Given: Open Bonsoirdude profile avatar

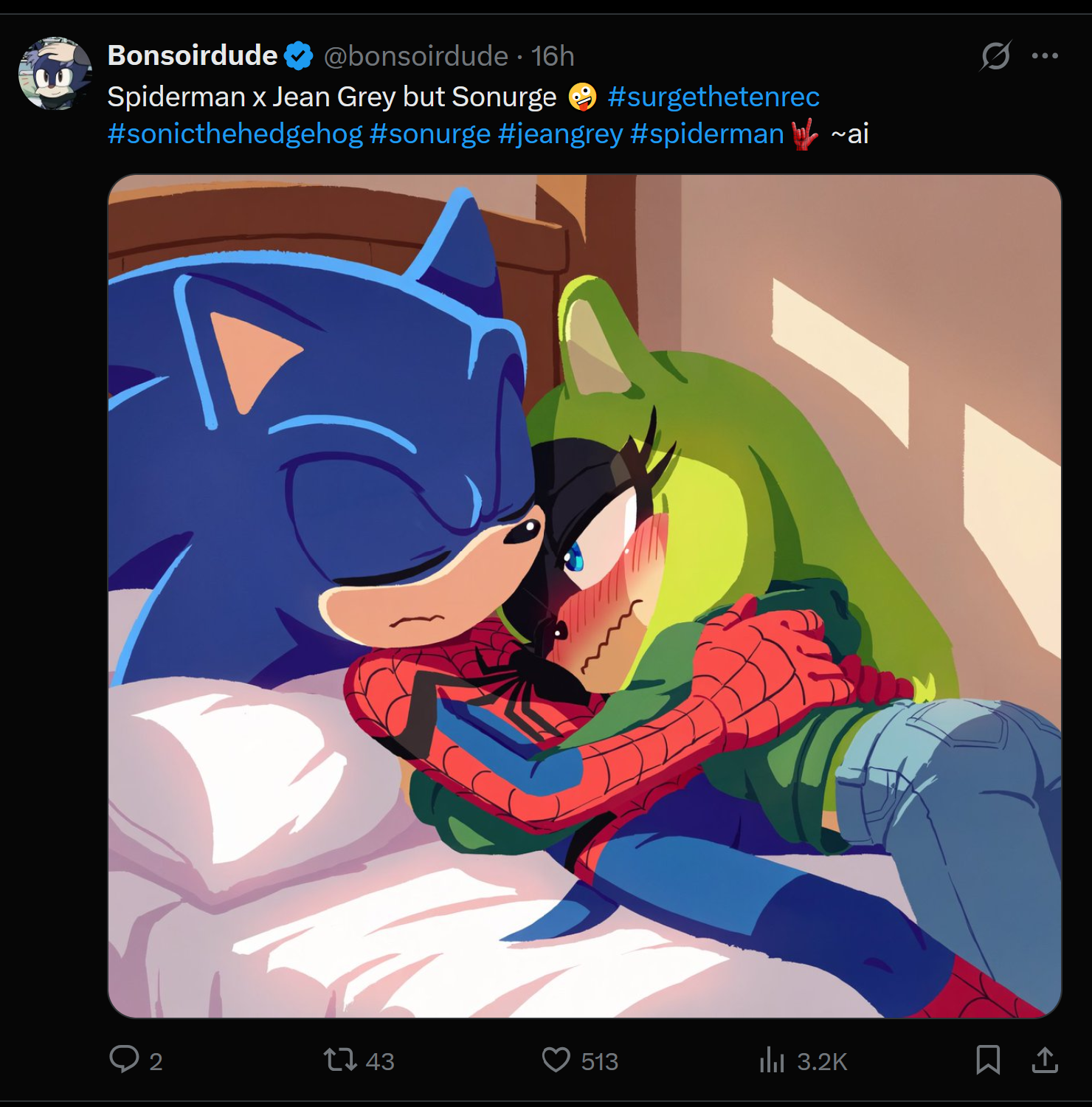Looking at the screenshot, I should [x=55, y=74].
